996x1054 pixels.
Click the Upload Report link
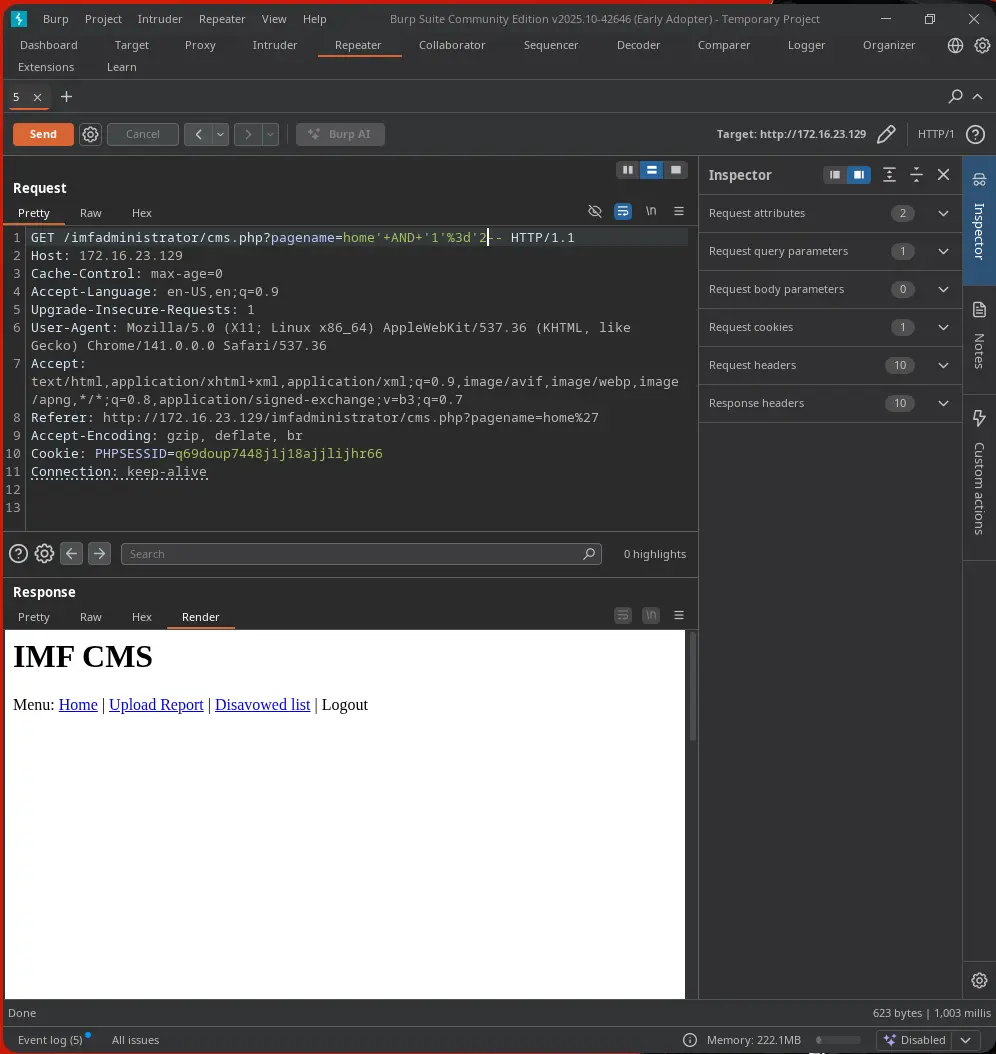point(156,704)
